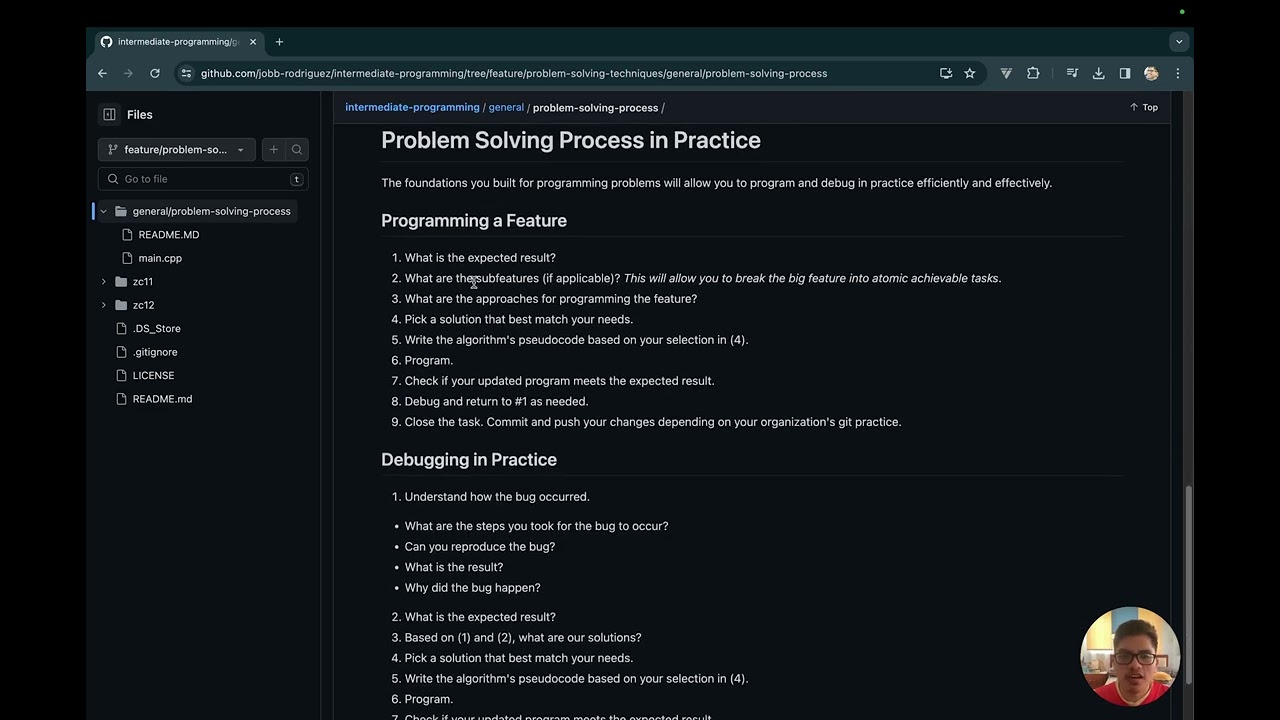1280x720 pixels.
Task: Click the URL address field
Action: click(513, 73)
